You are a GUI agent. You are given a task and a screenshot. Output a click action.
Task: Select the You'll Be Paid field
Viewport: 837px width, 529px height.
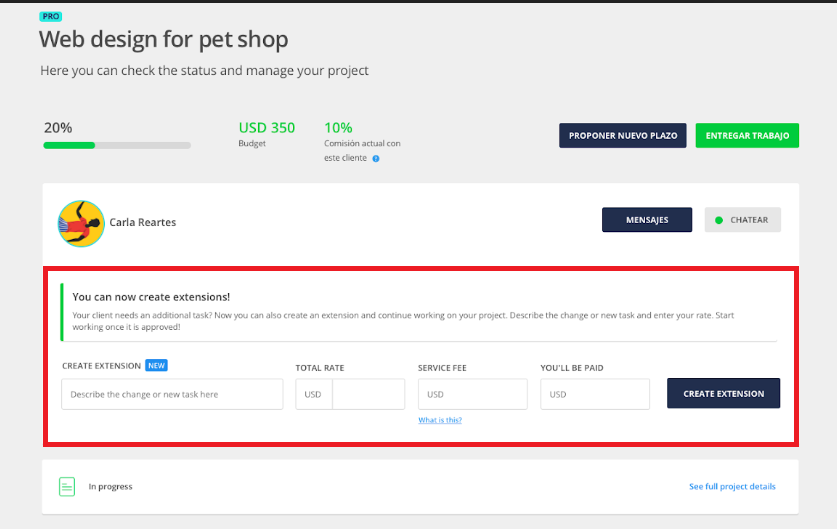pos(595,394)
